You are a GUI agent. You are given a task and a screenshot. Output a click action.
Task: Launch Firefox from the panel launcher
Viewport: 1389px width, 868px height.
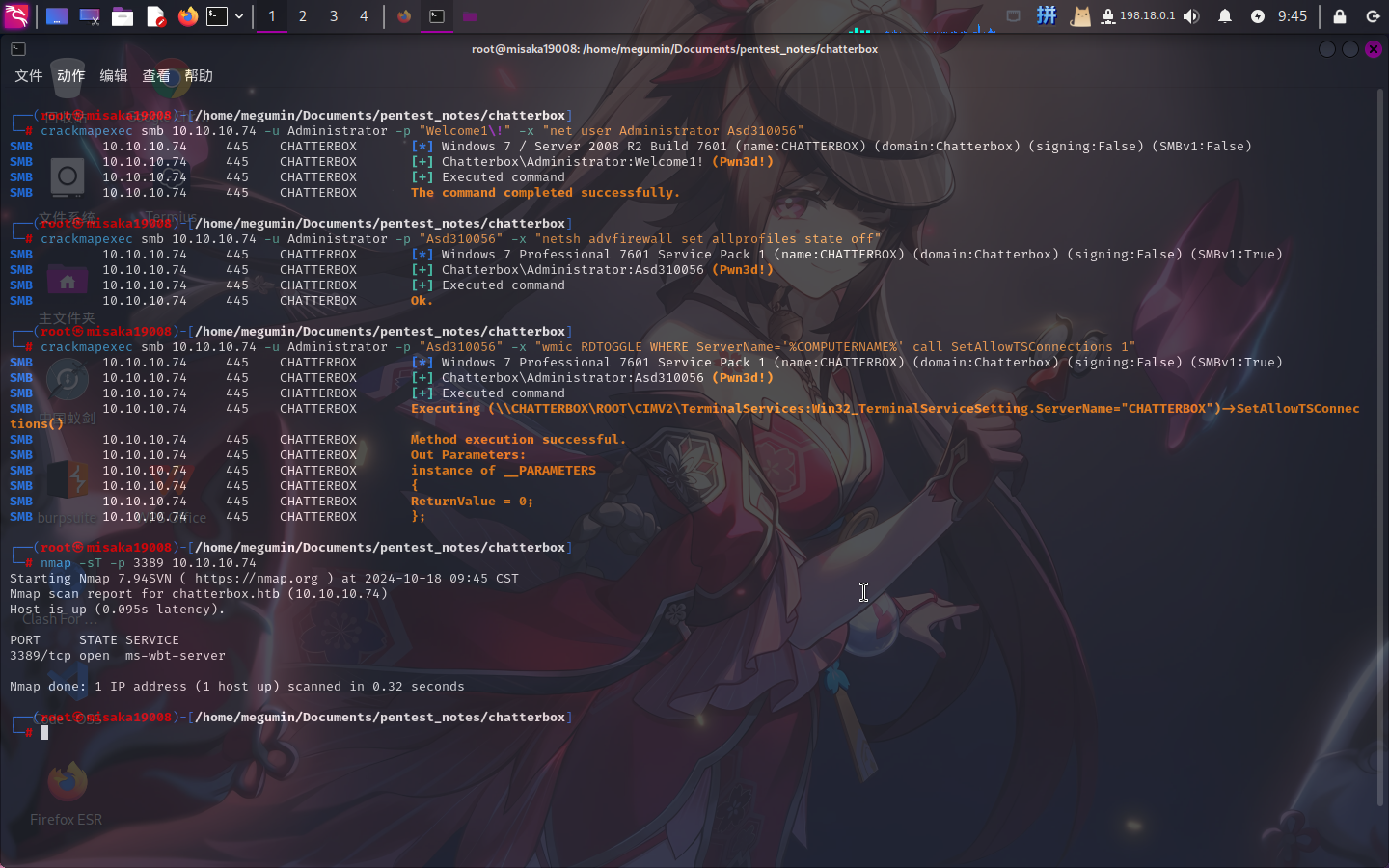[188, 16]
